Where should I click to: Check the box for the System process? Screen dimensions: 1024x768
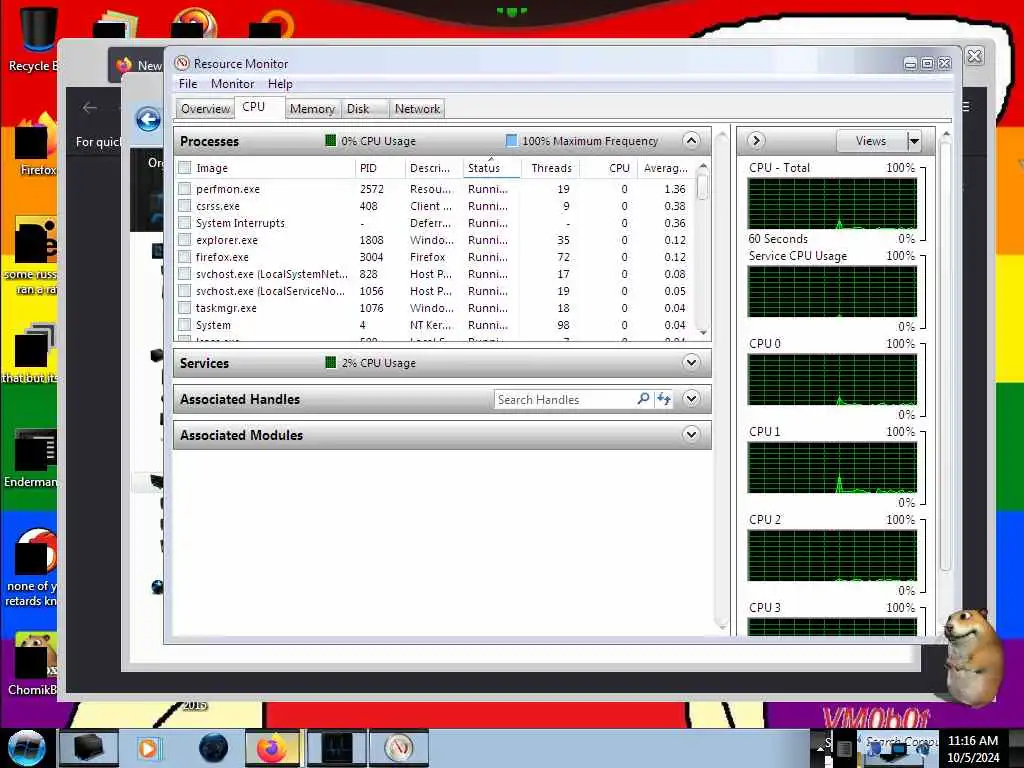185,325
